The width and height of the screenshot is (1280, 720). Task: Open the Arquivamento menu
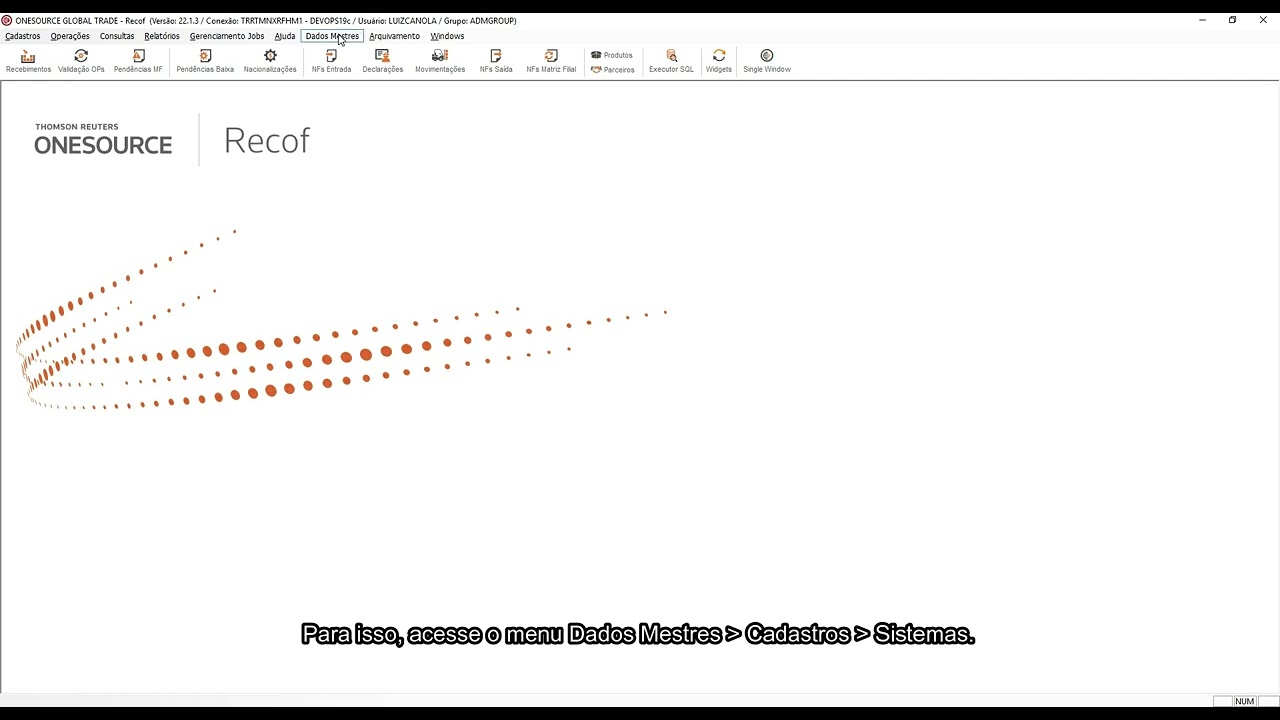[394, 36]
